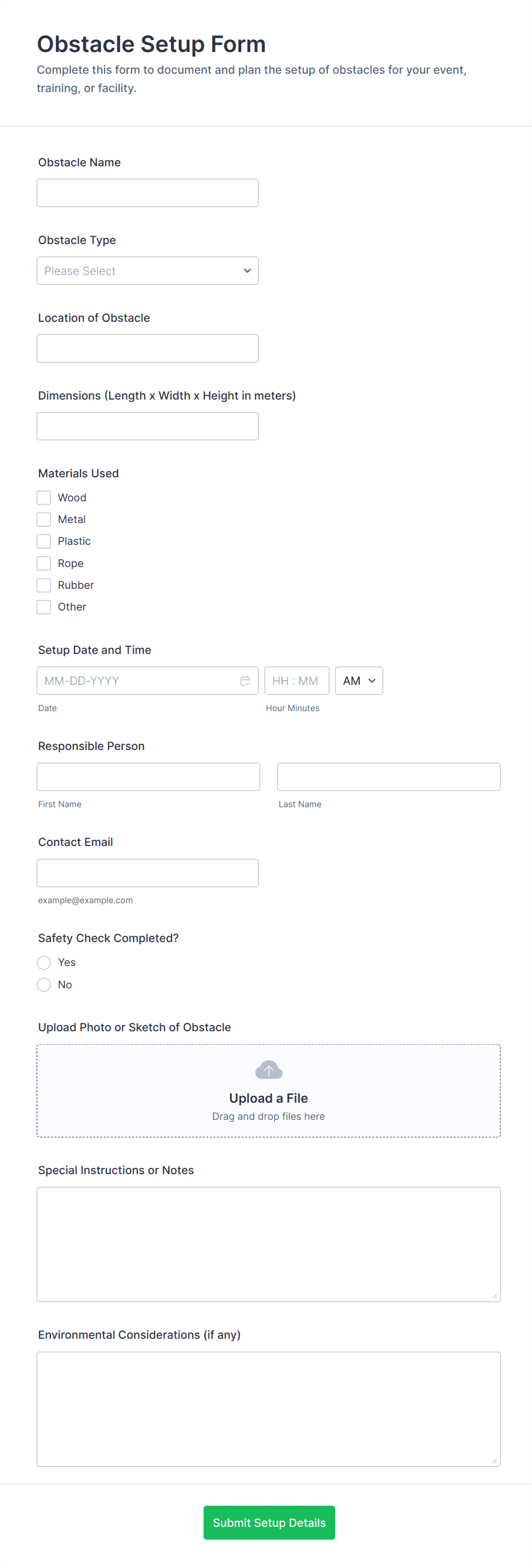Image resolution: width=532 pixels, height=1568 pixels.
Task: Focus the Location of Obstacle field
Action: click(148, 348)
